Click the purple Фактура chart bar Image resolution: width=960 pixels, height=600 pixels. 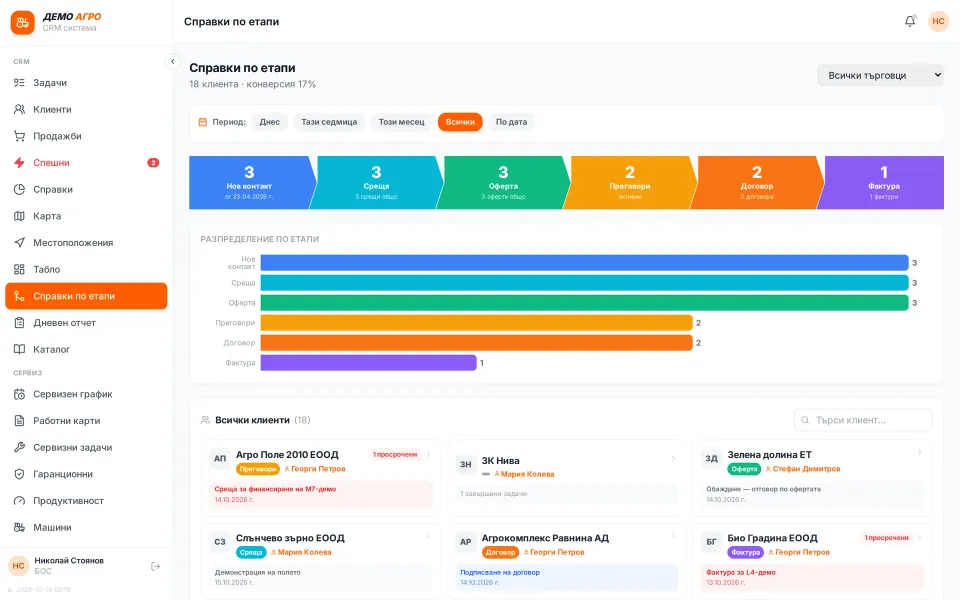tap(369, 363)
